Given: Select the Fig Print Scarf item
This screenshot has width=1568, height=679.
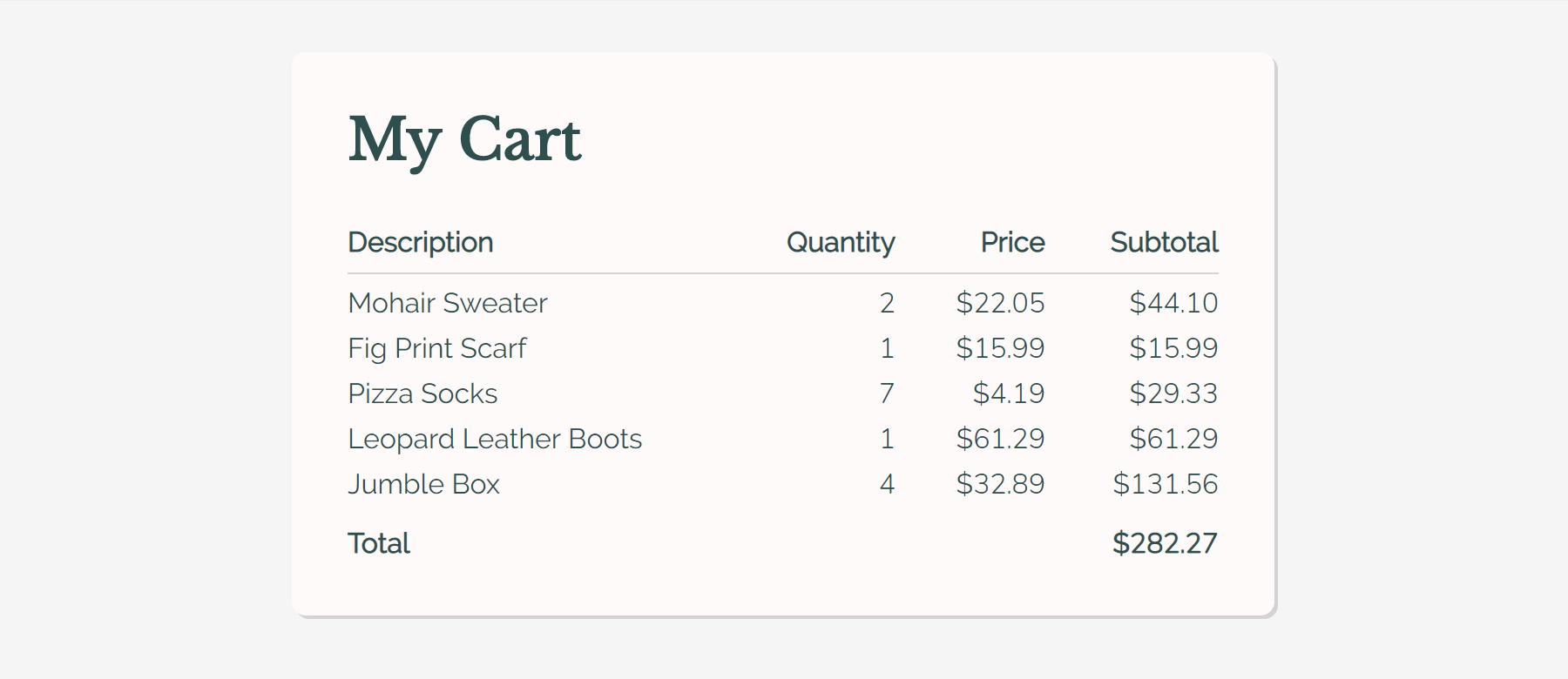Looking at the screenshot, I should [x=437, y=348].
